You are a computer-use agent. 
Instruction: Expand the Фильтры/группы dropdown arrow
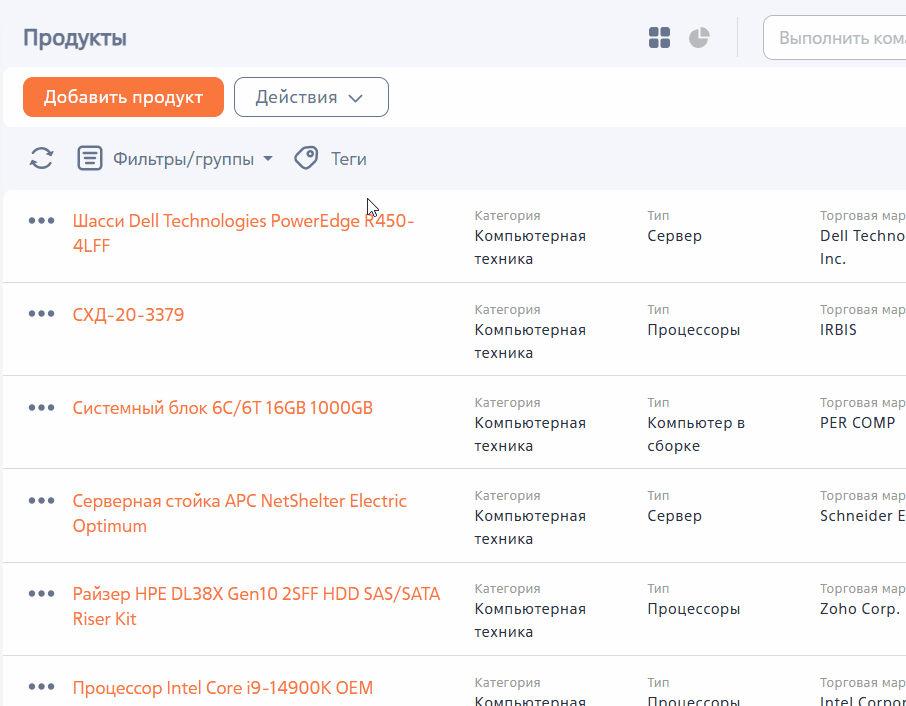[268, 158]
